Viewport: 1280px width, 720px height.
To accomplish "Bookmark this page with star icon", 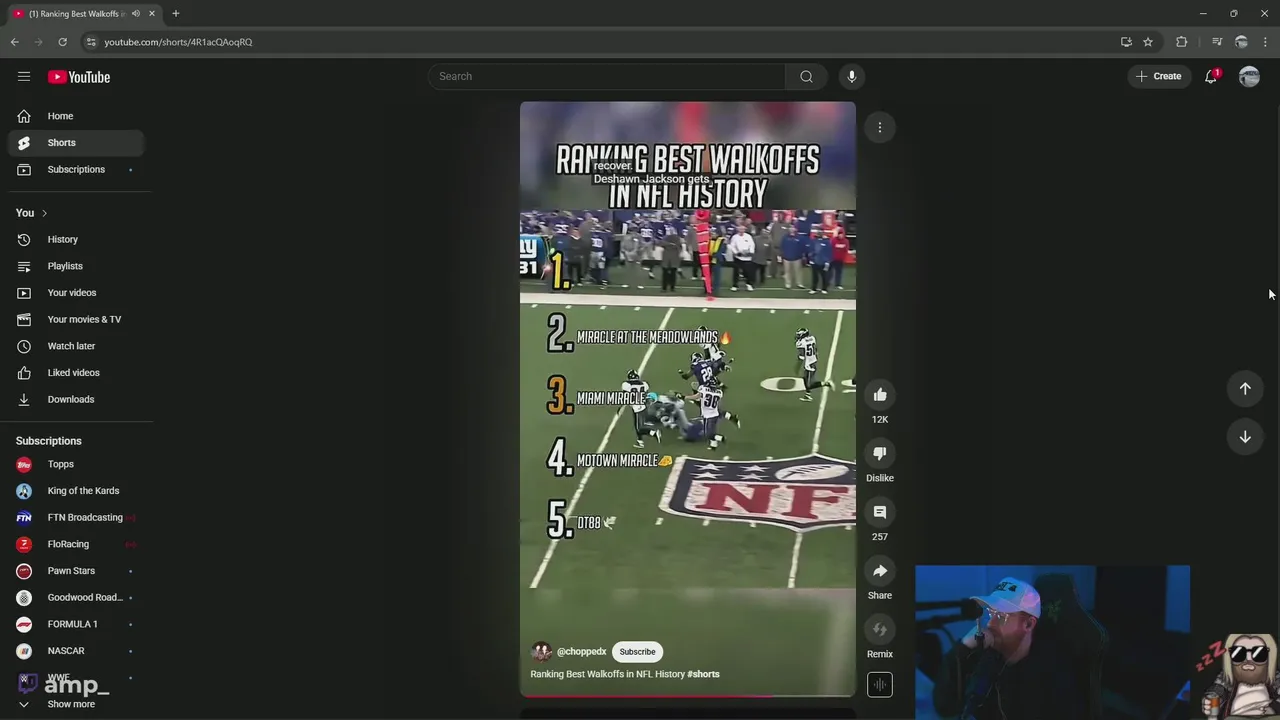I will (x=1148, y=42).
